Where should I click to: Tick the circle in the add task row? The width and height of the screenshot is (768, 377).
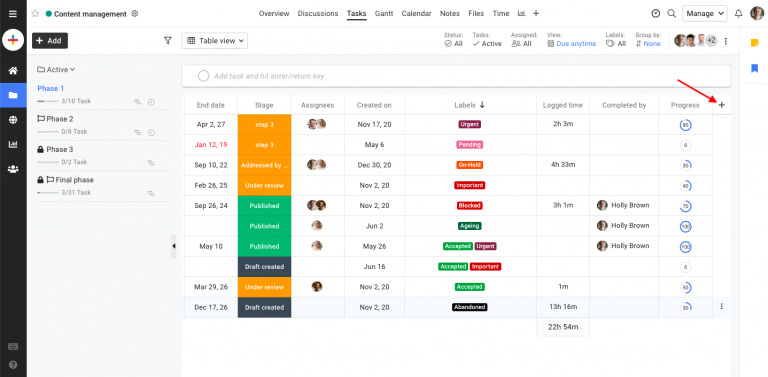point(203,76)
